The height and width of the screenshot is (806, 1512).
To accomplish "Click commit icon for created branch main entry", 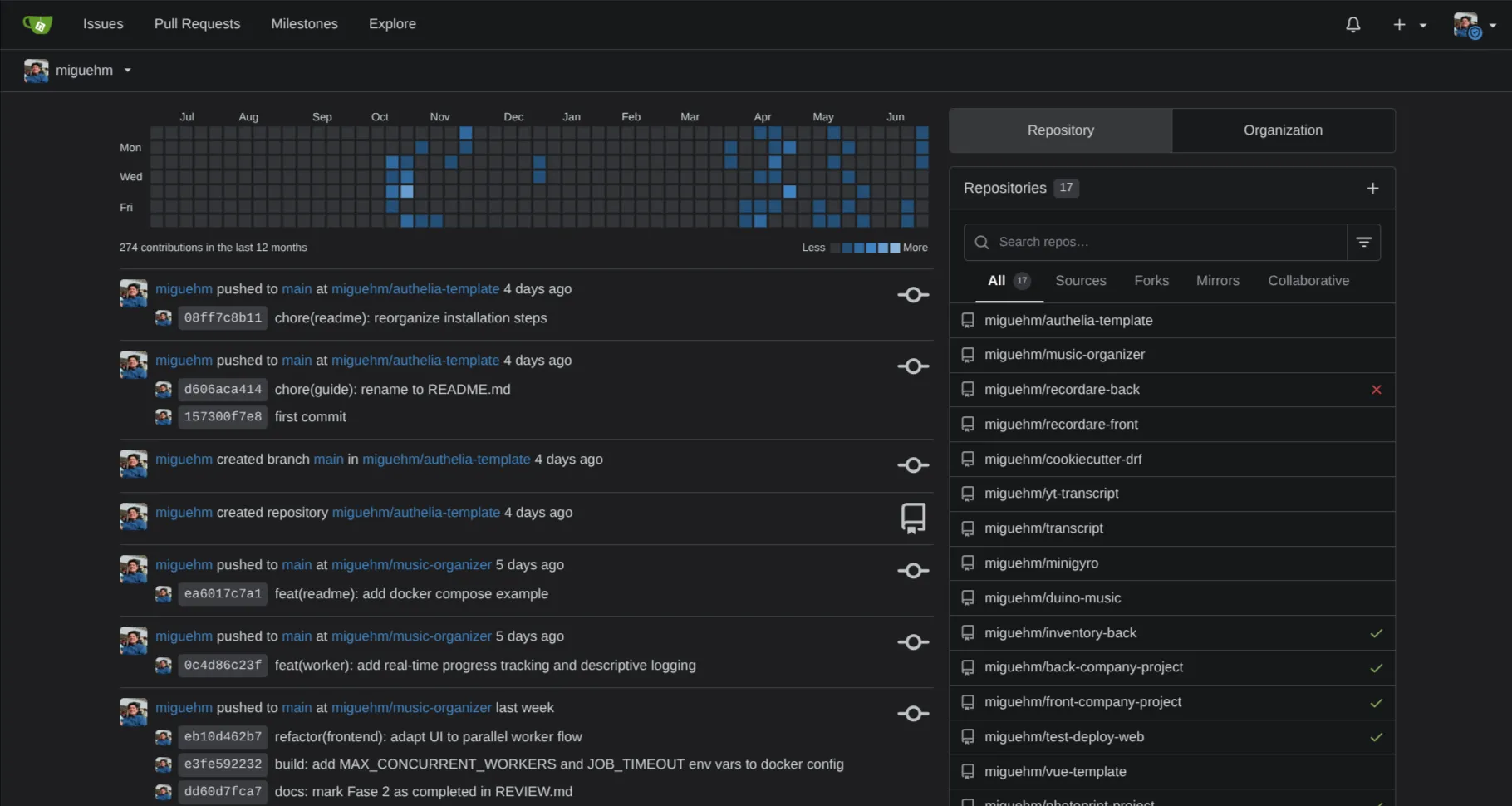I will tap(913, 465).
